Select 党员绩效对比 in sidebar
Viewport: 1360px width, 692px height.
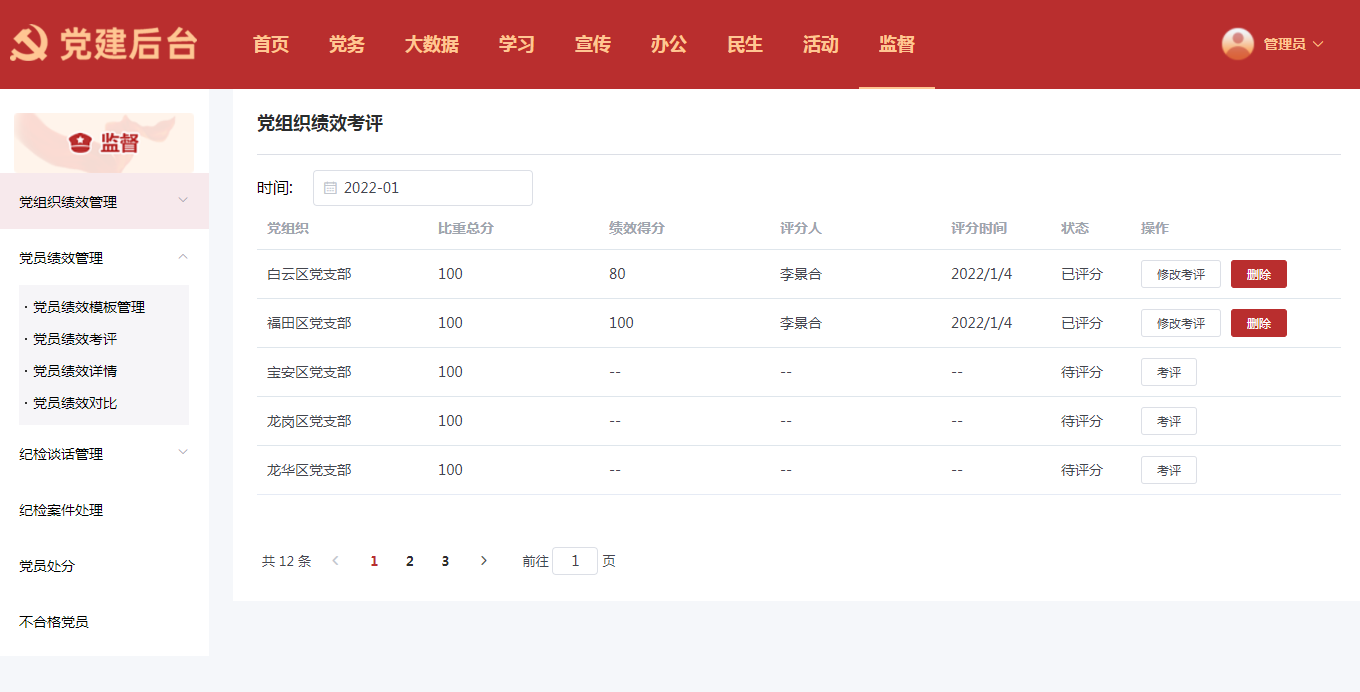(75, 403)
